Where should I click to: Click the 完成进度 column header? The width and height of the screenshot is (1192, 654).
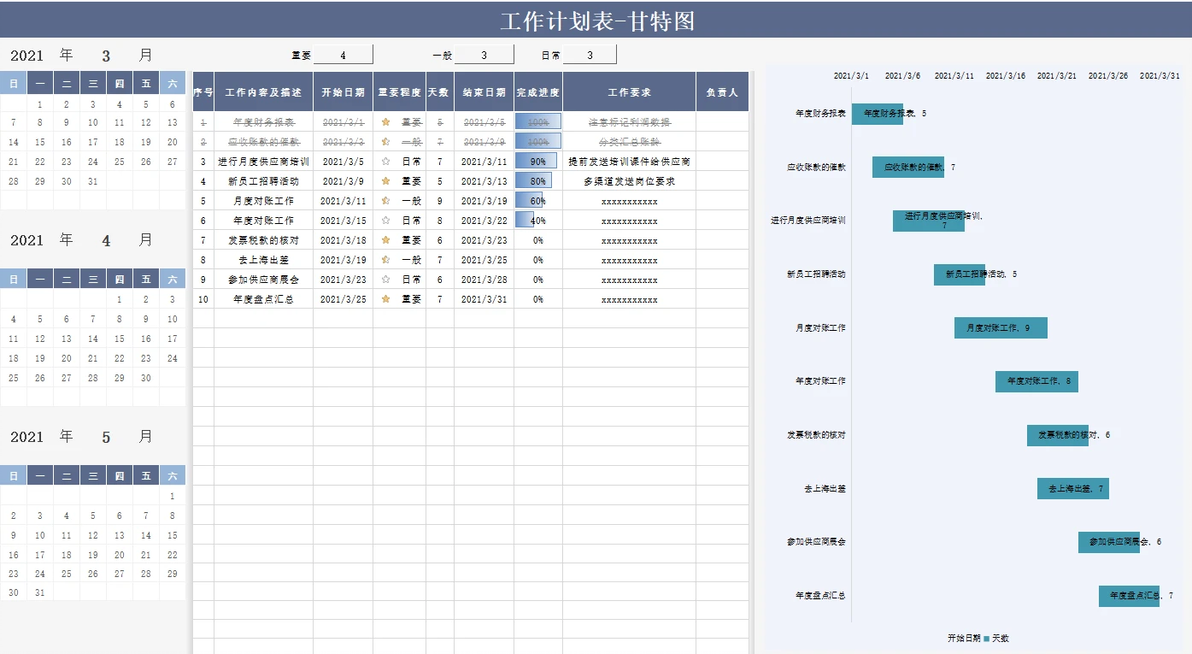[x=538, y=92]
